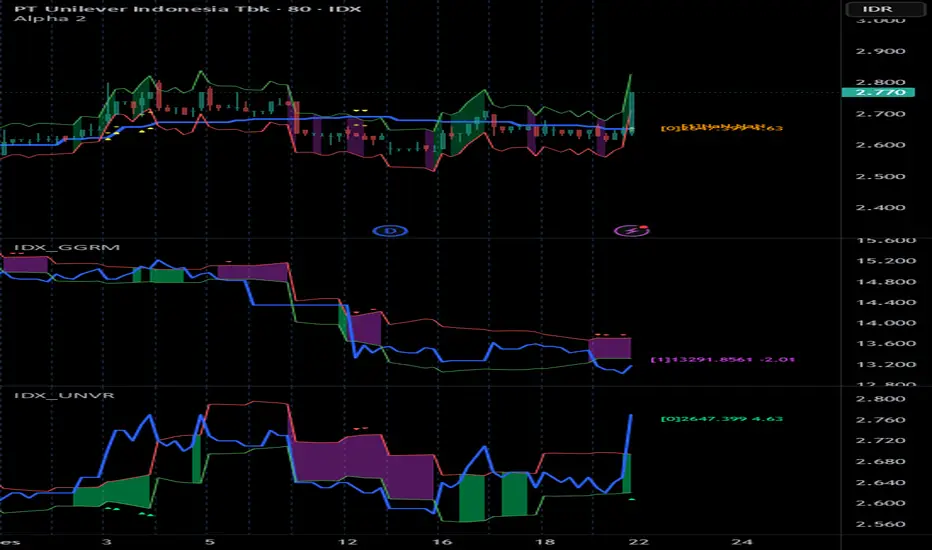Click the 15.200 axis value in the GGRM pane
The width and height of the screenshot is (932, 550).
tap(886, 261)
